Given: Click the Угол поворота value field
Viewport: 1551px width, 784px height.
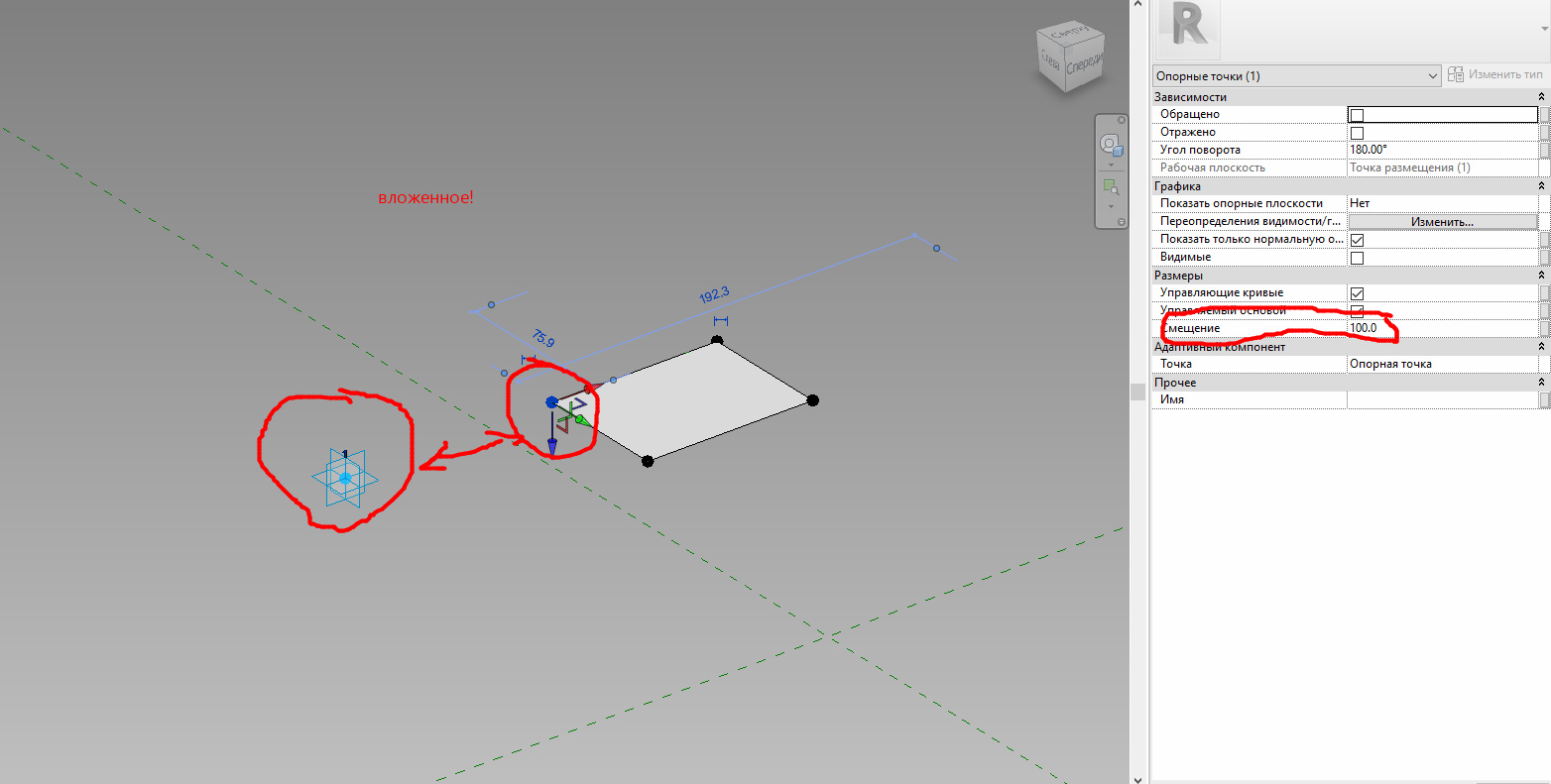Looking at the screenshot, I should [1442, 150].
